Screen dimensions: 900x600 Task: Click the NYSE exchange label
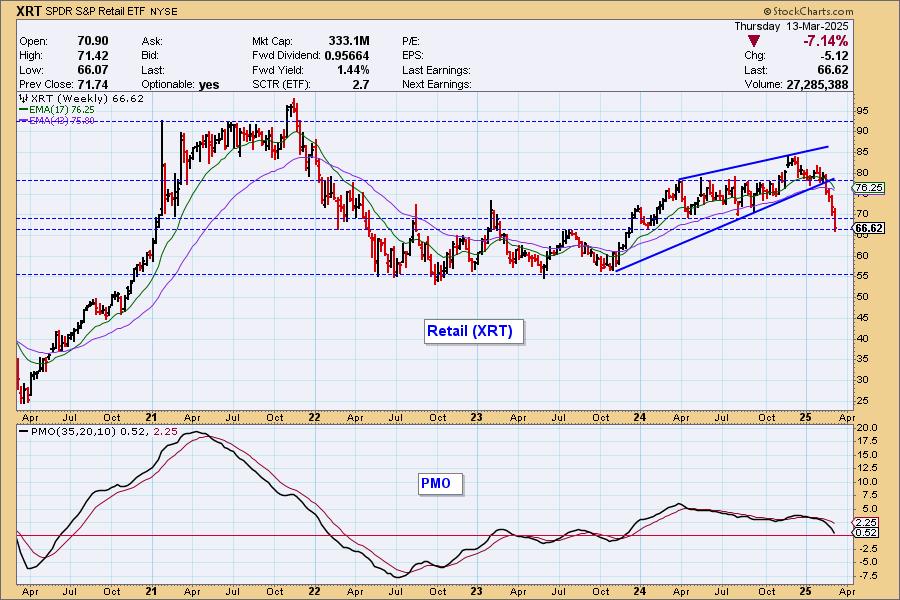(x=164, y=11)
